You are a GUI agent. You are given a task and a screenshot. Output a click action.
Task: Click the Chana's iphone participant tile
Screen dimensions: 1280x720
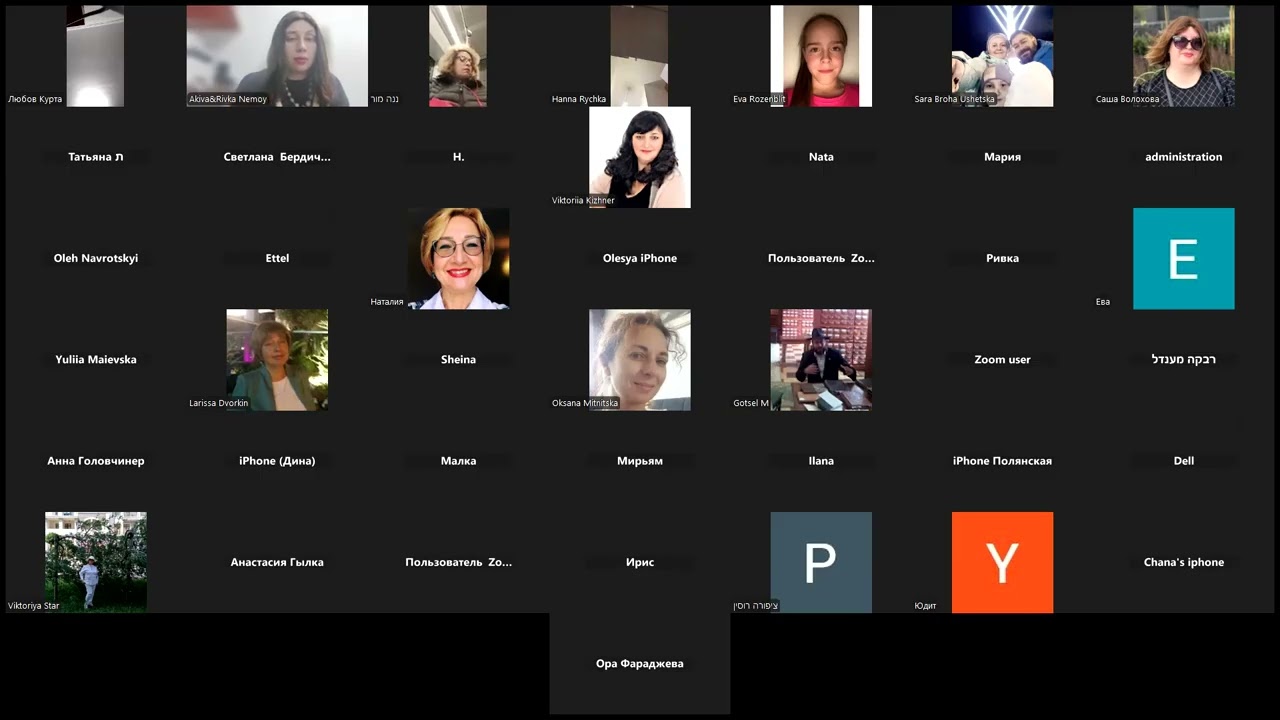(x=1183, y=562)
